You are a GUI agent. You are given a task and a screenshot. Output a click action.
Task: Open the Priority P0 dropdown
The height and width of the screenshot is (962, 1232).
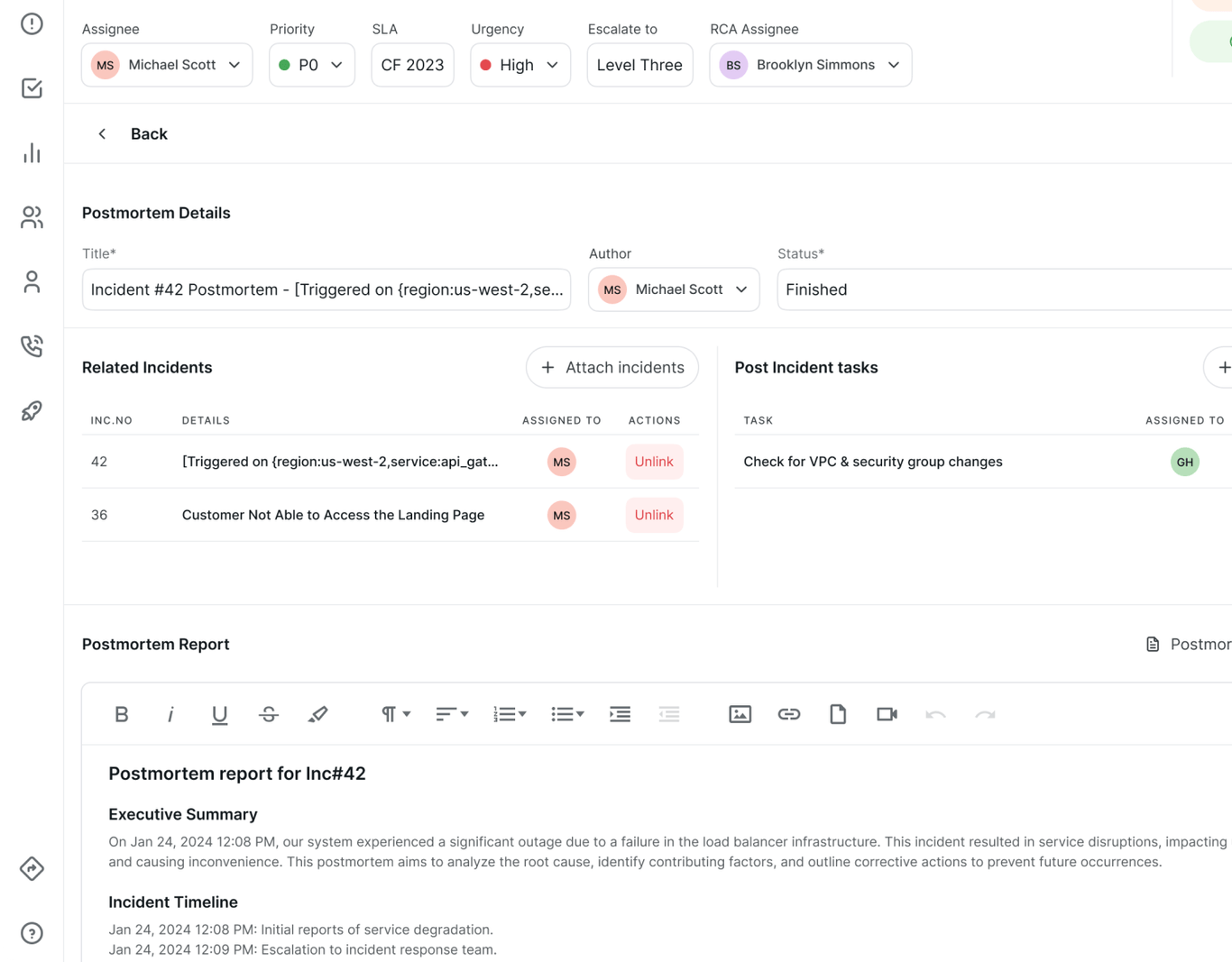311,64
